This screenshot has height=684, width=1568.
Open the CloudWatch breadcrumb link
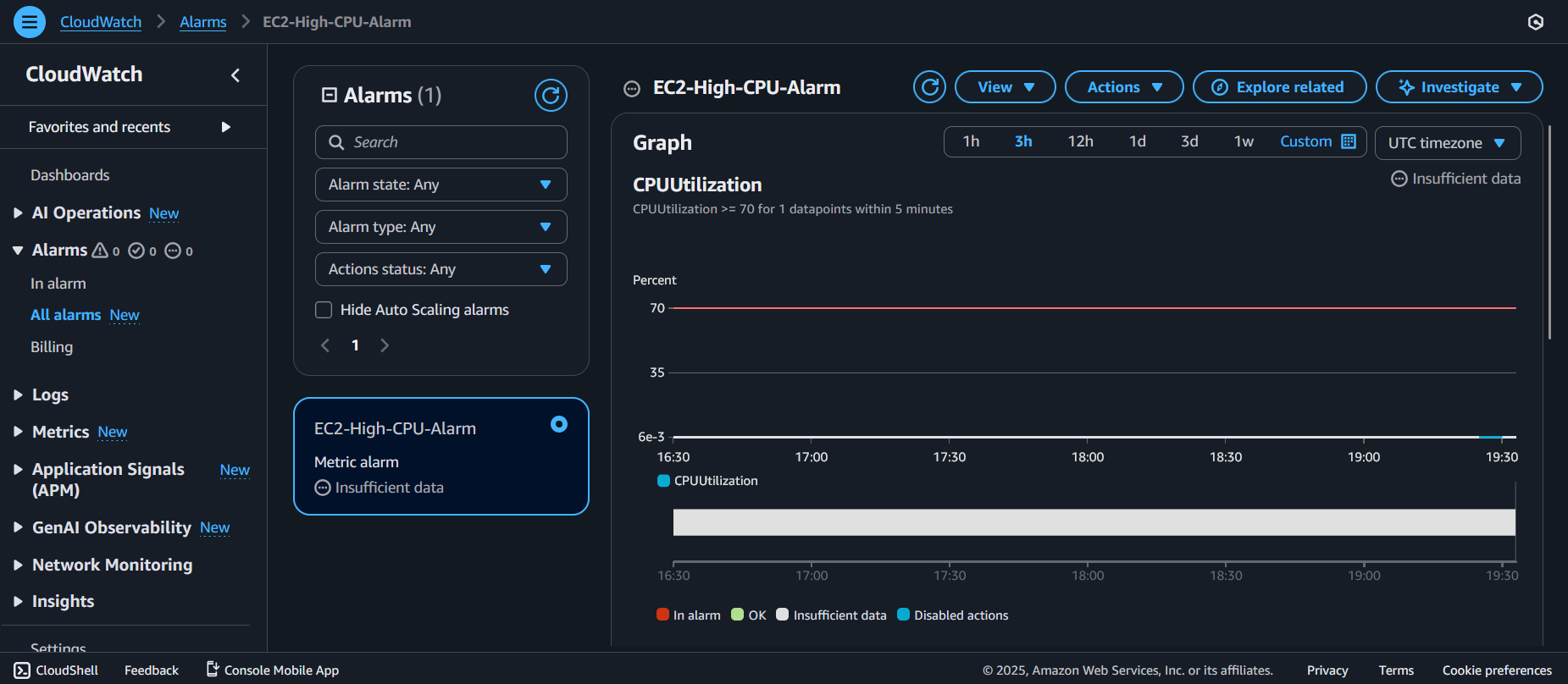point(101,22)
